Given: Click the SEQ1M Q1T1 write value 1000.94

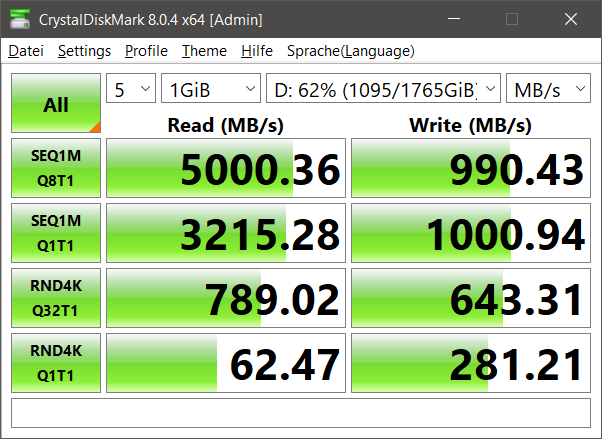Looking at the screenshot, I should click(471, 233).
